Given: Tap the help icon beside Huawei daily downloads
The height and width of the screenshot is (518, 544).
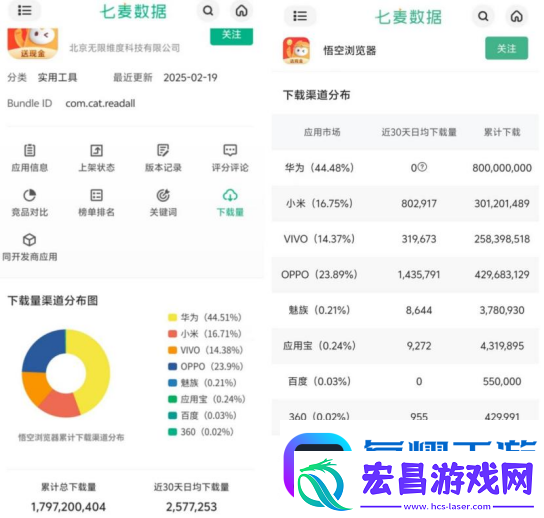Looking at the screenshot, I should [422, 167].
